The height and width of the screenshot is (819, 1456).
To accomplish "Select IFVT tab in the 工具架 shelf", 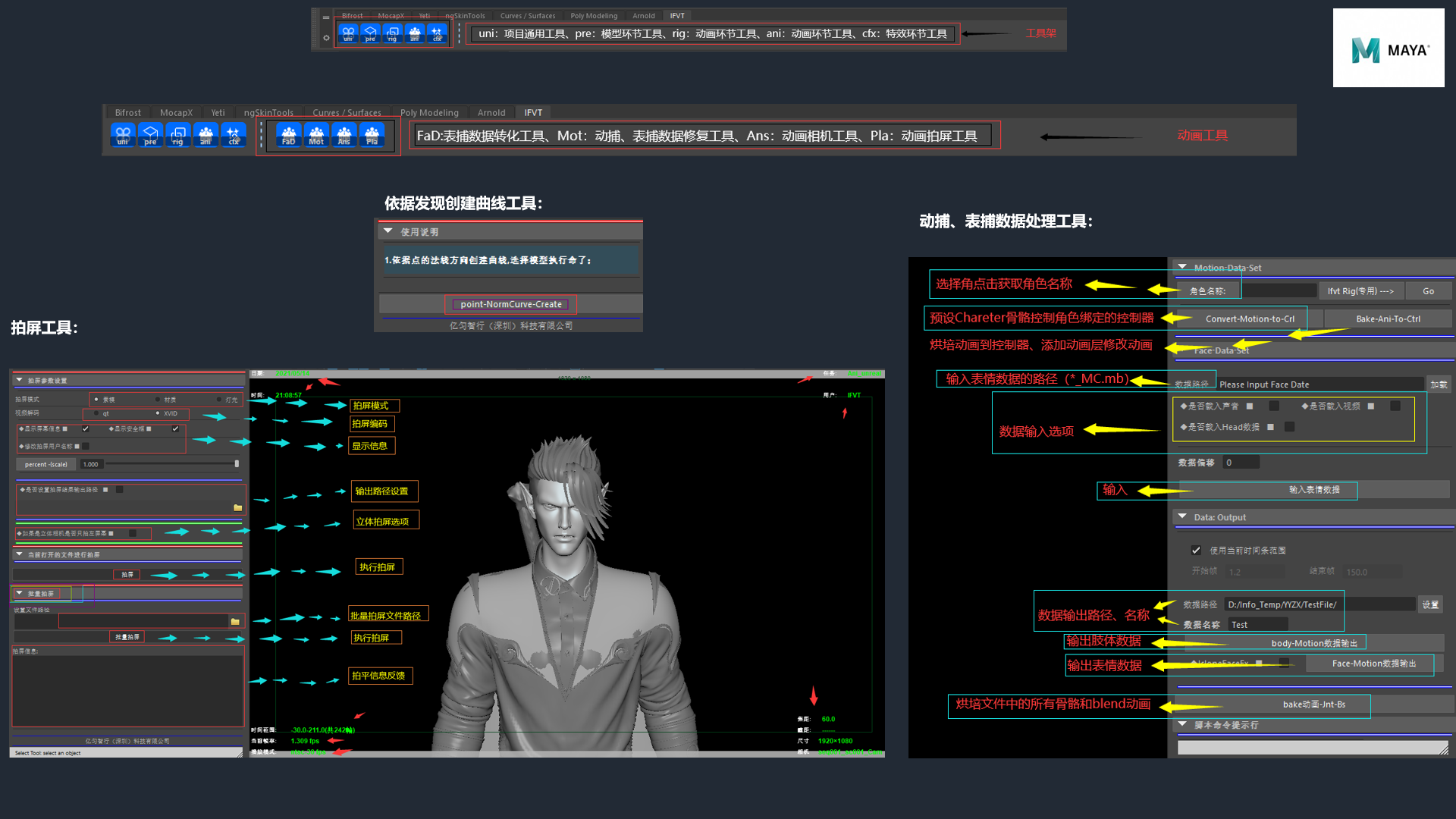I will tap(677, 15).
